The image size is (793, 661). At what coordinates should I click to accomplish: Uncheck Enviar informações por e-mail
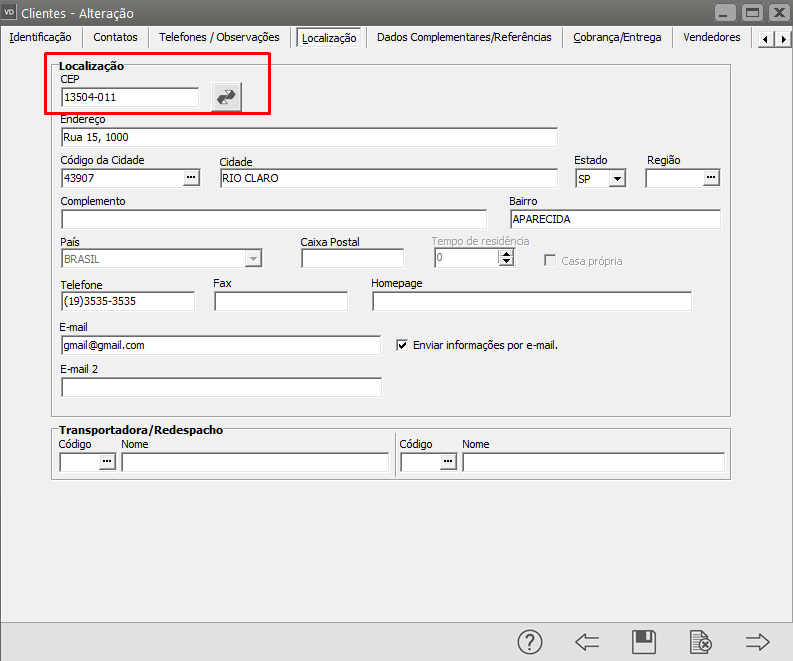coord(403,345)
